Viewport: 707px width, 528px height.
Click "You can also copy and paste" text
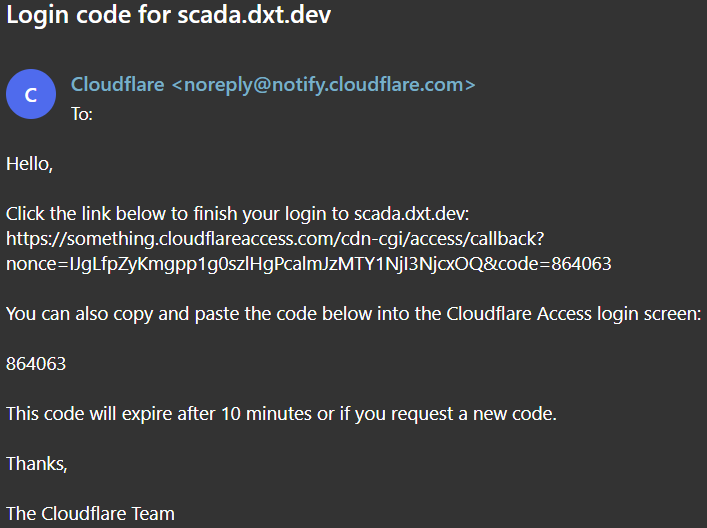(x=110, y=314)
